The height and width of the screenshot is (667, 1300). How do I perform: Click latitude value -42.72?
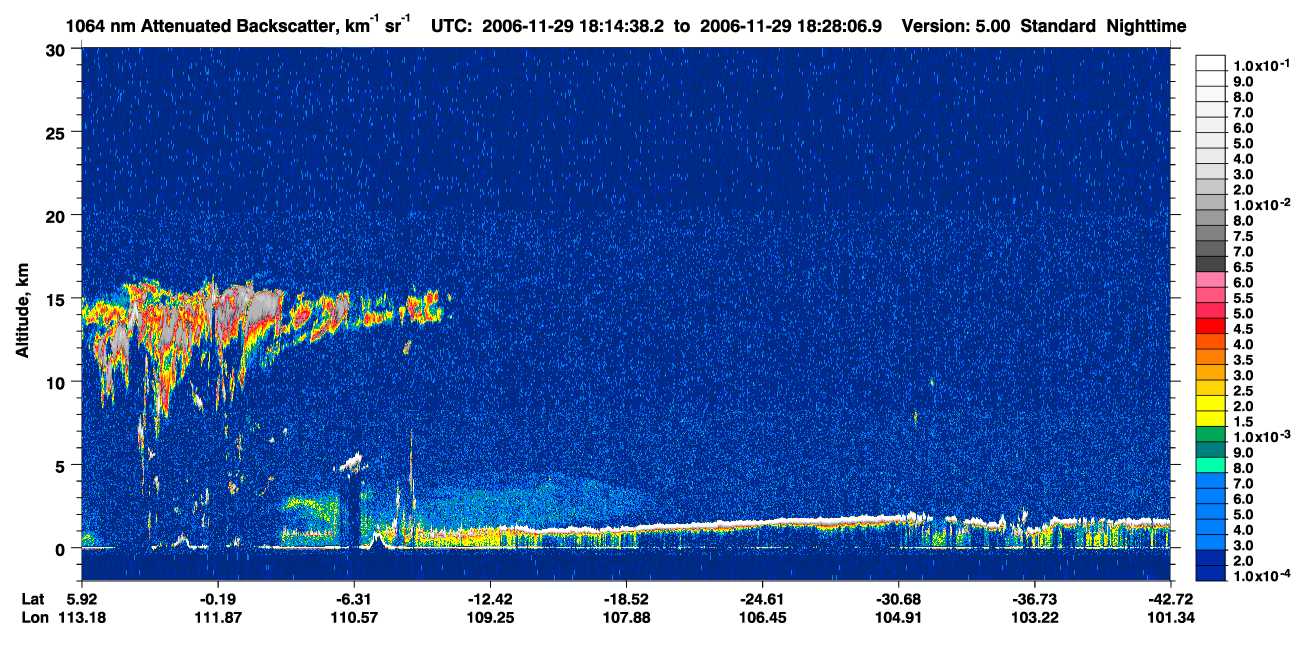pos(1171,598)
